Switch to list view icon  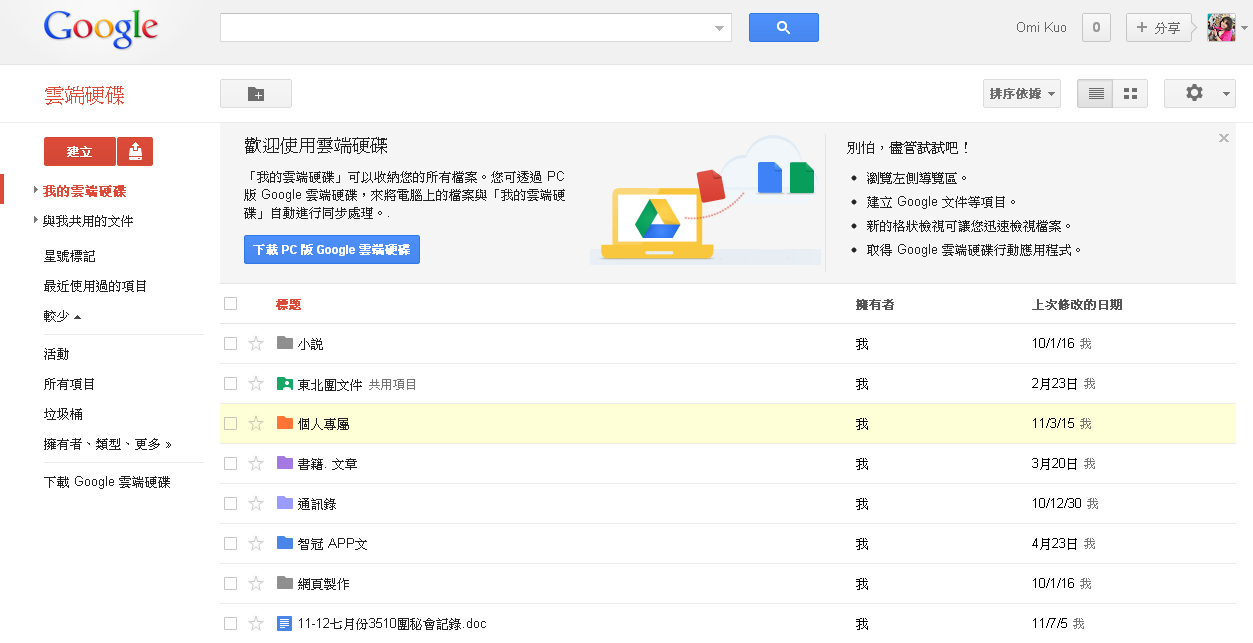pyautogui.click(x=1095, y=94)
